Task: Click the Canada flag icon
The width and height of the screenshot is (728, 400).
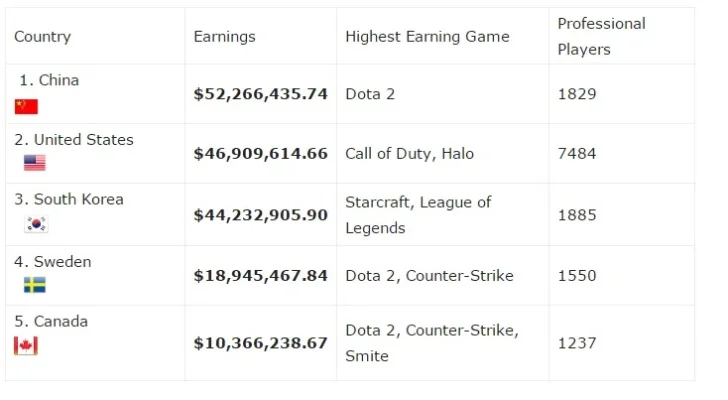Action: (26, 345)
